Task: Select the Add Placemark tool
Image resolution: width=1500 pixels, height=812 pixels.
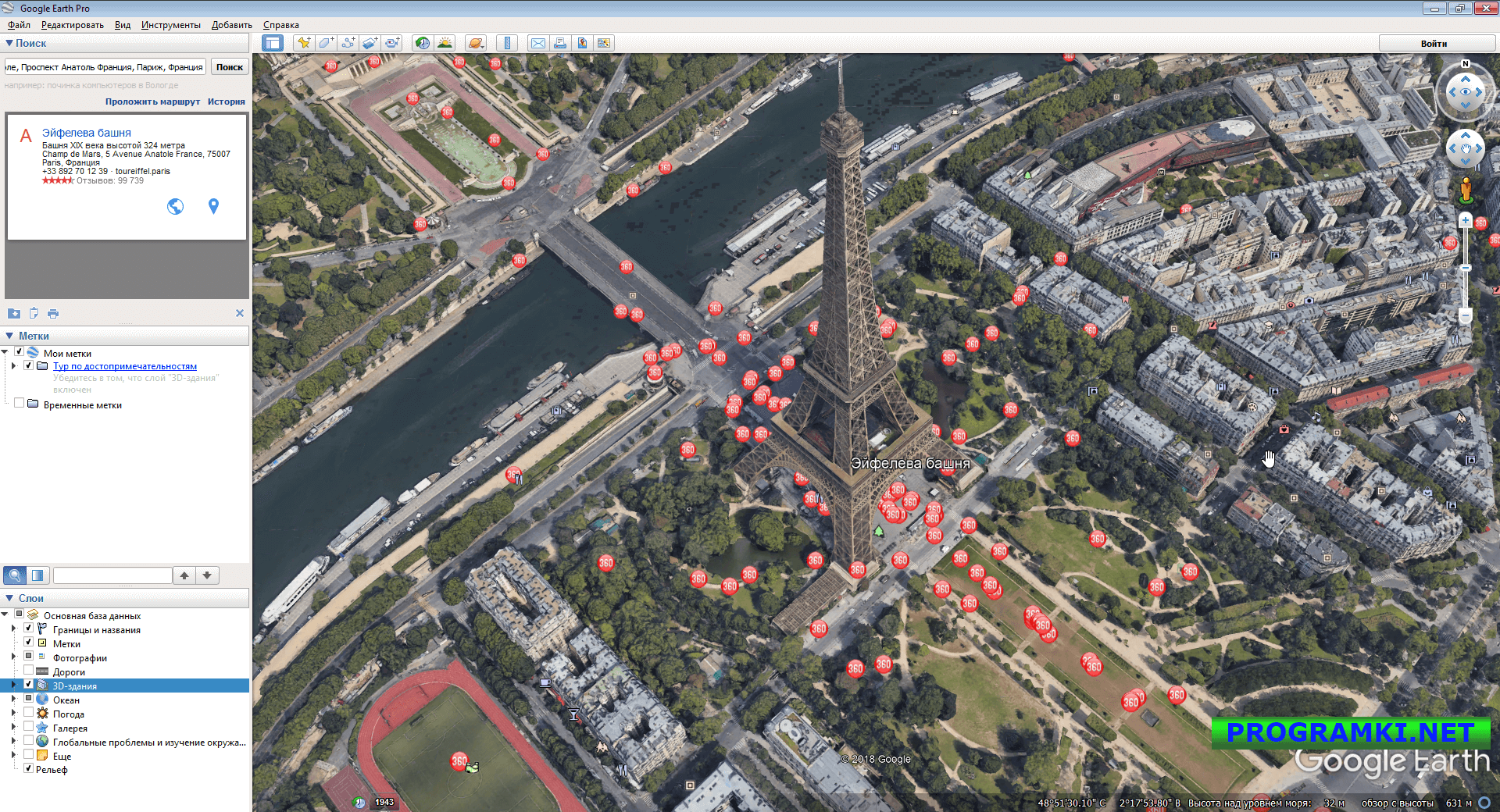Action: [304, 43]
